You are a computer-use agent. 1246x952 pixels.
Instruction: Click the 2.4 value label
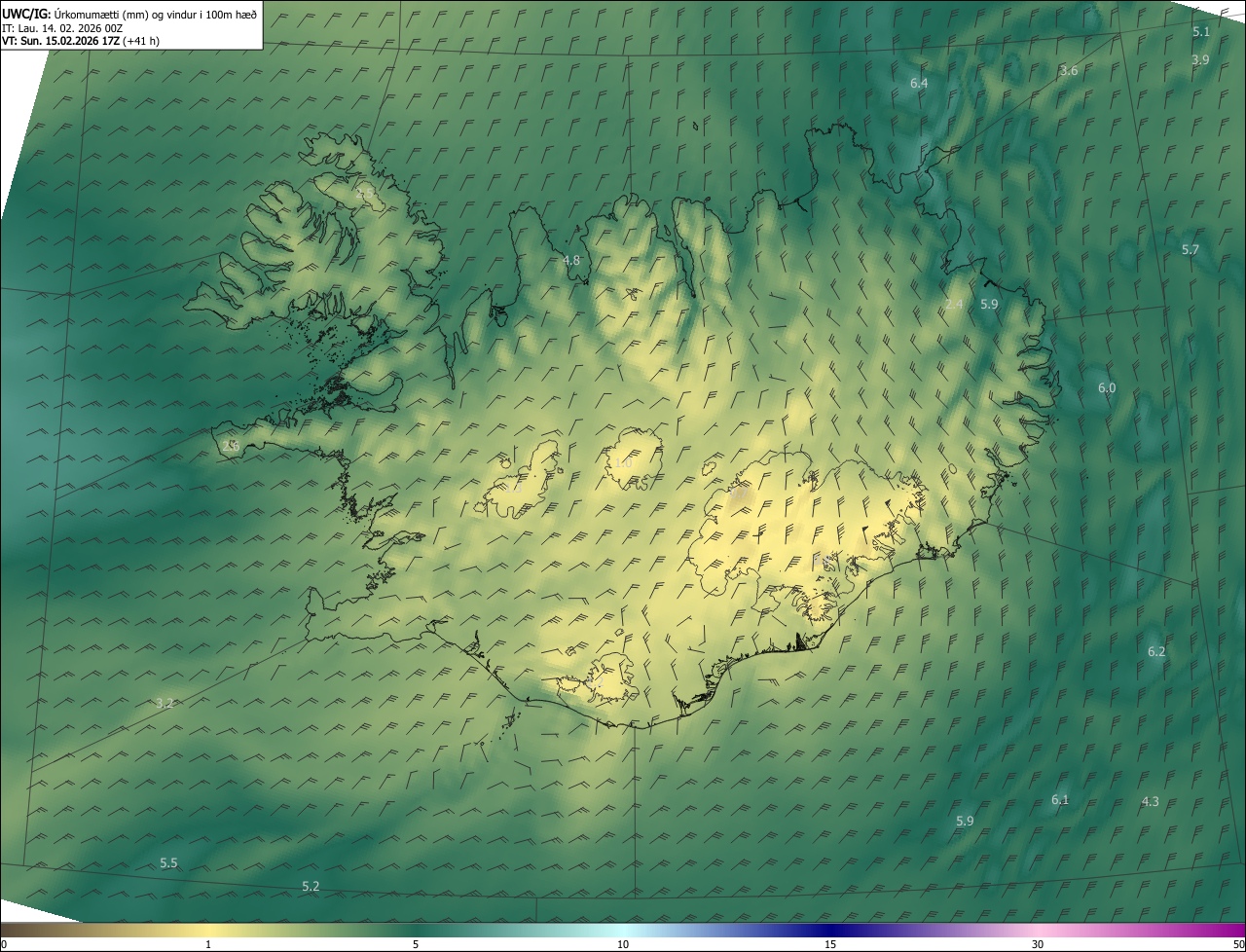click(954, 305)
